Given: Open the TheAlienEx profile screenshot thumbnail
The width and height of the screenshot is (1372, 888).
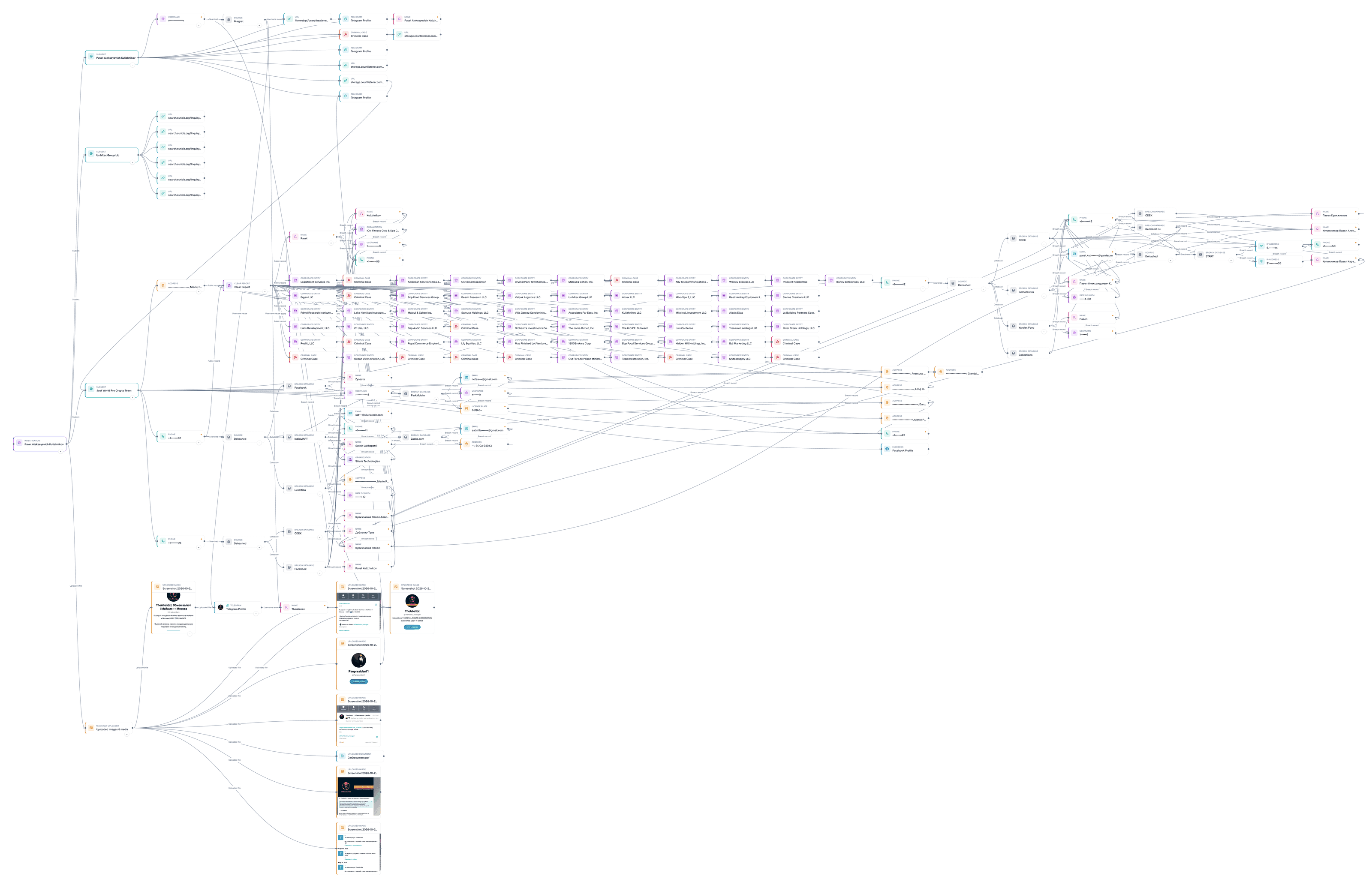Looking at the screenshot, I should [412, 612].
